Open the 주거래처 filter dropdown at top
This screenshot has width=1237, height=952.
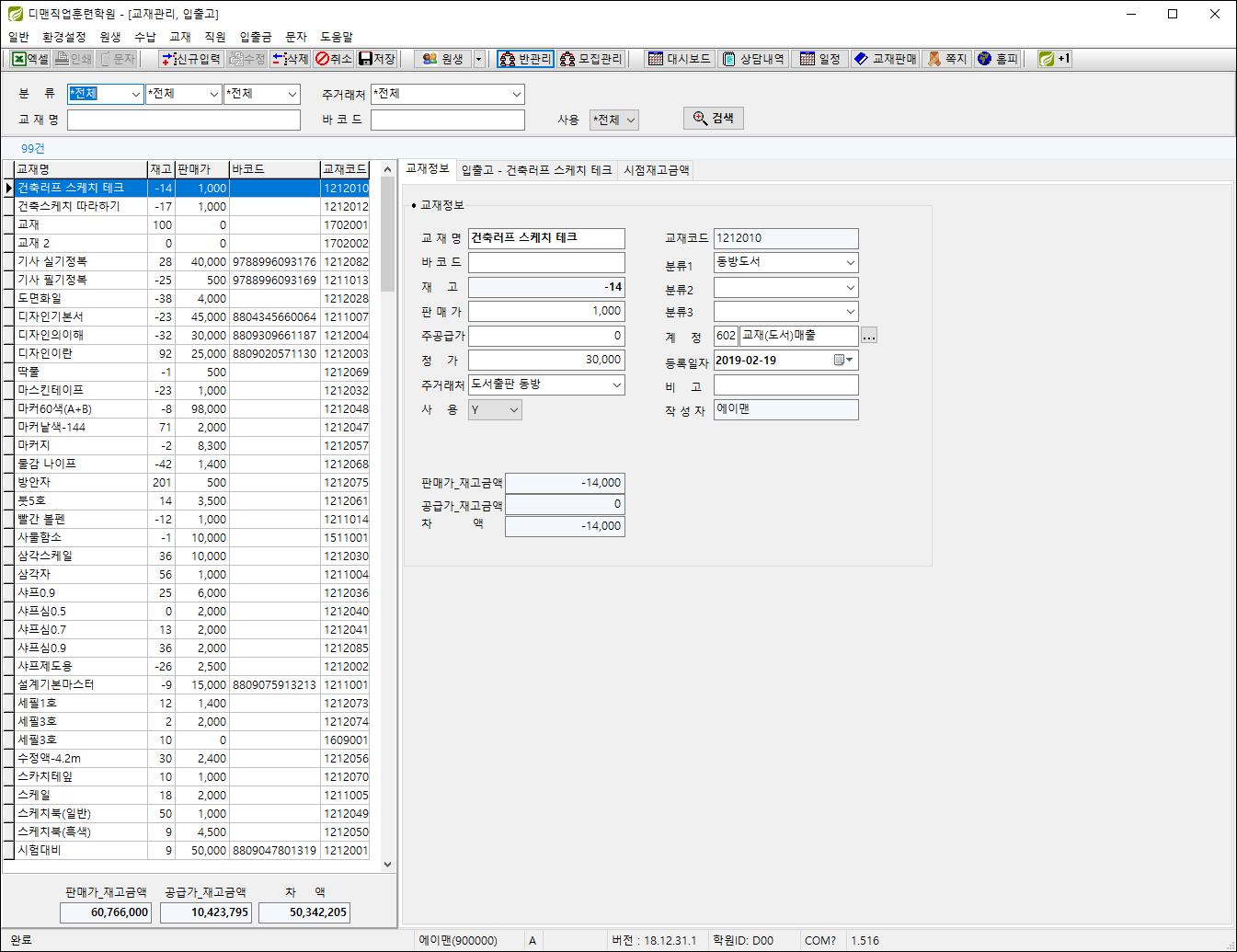pyautogui.click(x=517, y=94)
